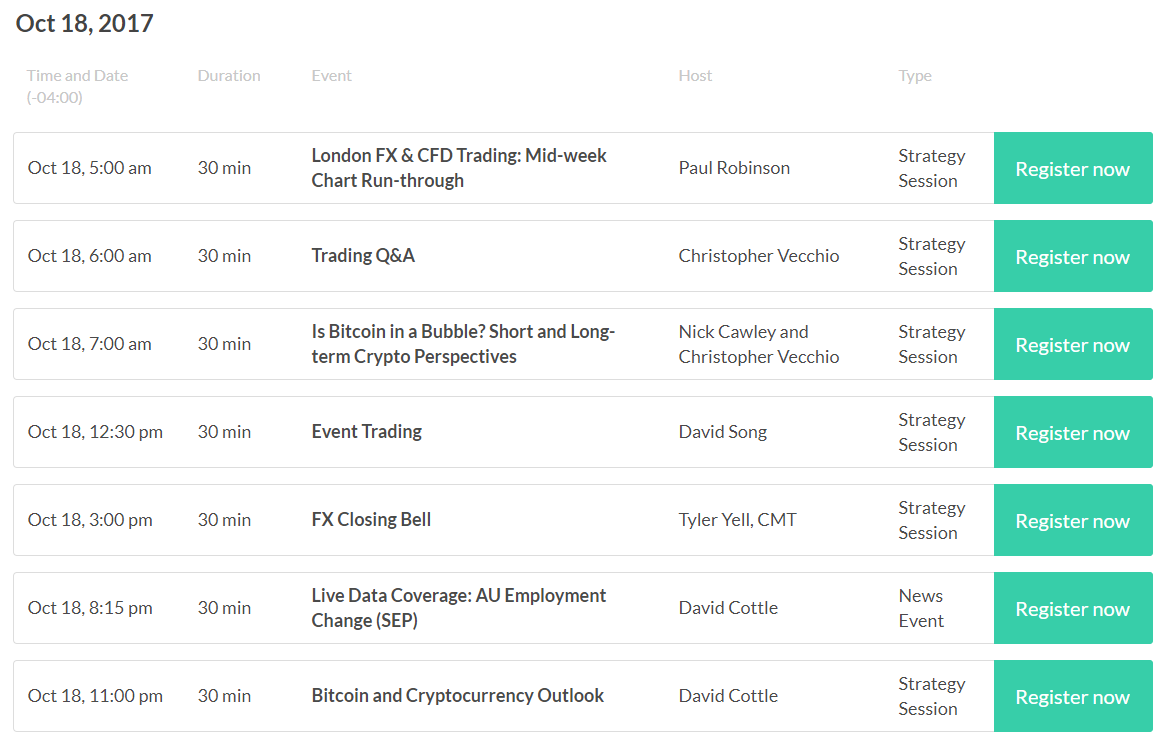
Task: Open London FX & CFD Trading event title
Action: (x=458, y=168)
